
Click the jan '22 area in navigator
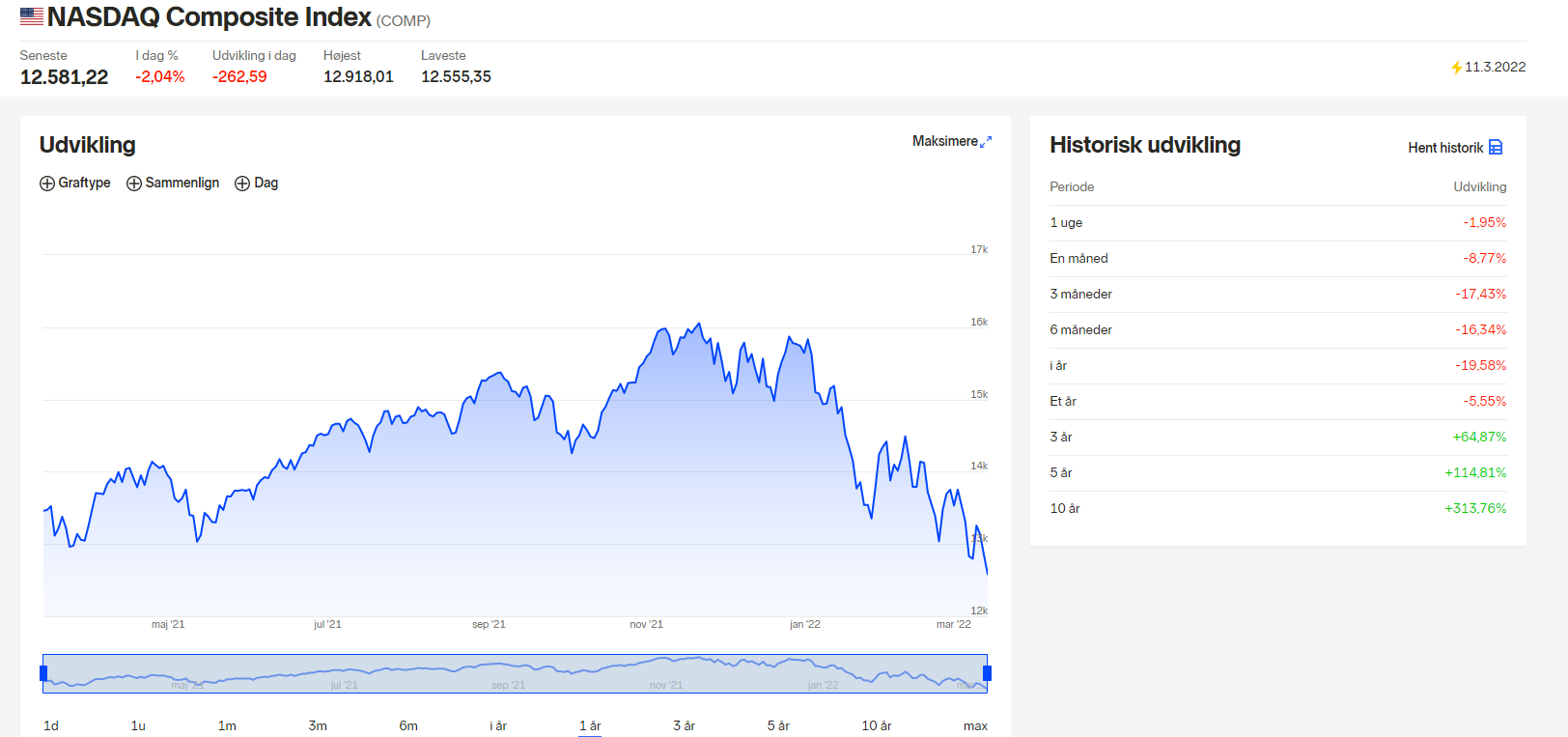coord(823,685)
